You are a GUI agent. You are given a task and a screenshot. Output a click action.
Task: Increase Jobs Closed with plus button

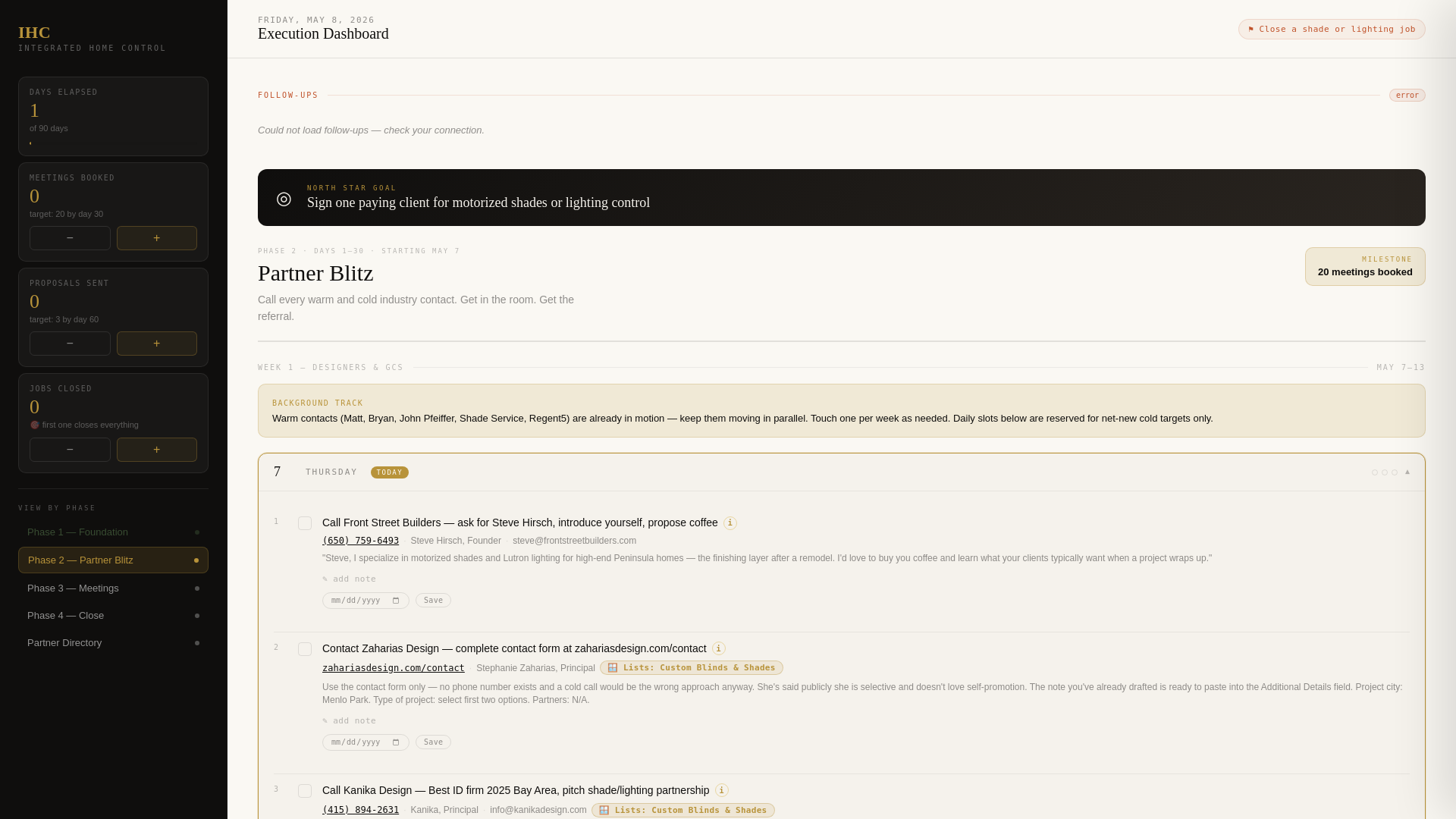[157, 450]
